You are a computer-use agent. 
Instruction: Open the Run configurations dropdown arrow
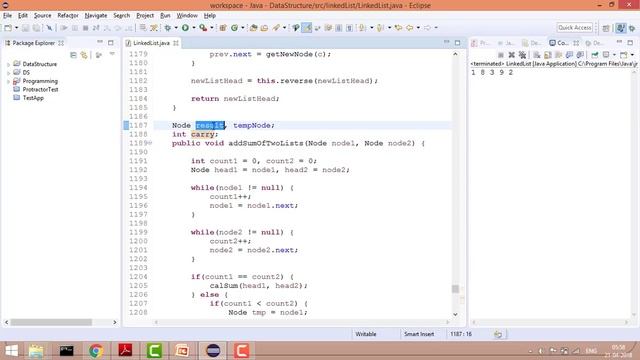point(193,28)
